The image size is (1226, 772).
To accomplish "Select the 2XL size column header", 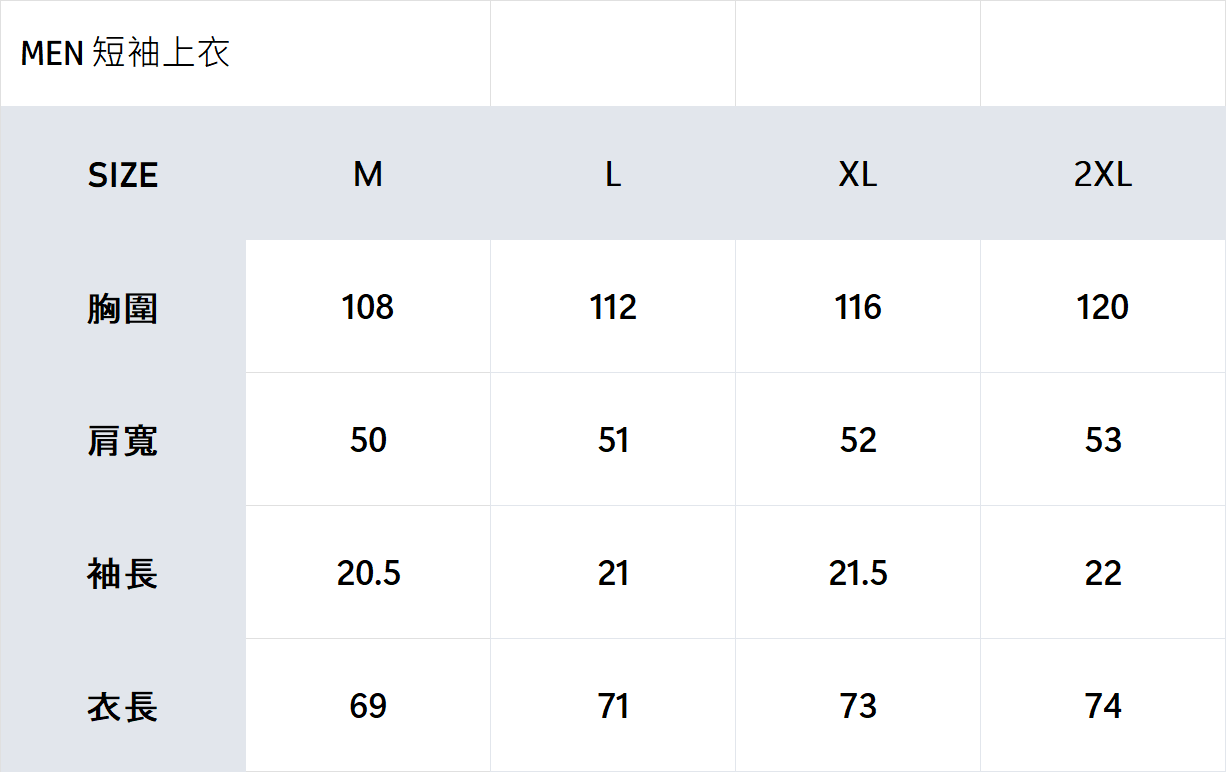I will pos(1103,175).
